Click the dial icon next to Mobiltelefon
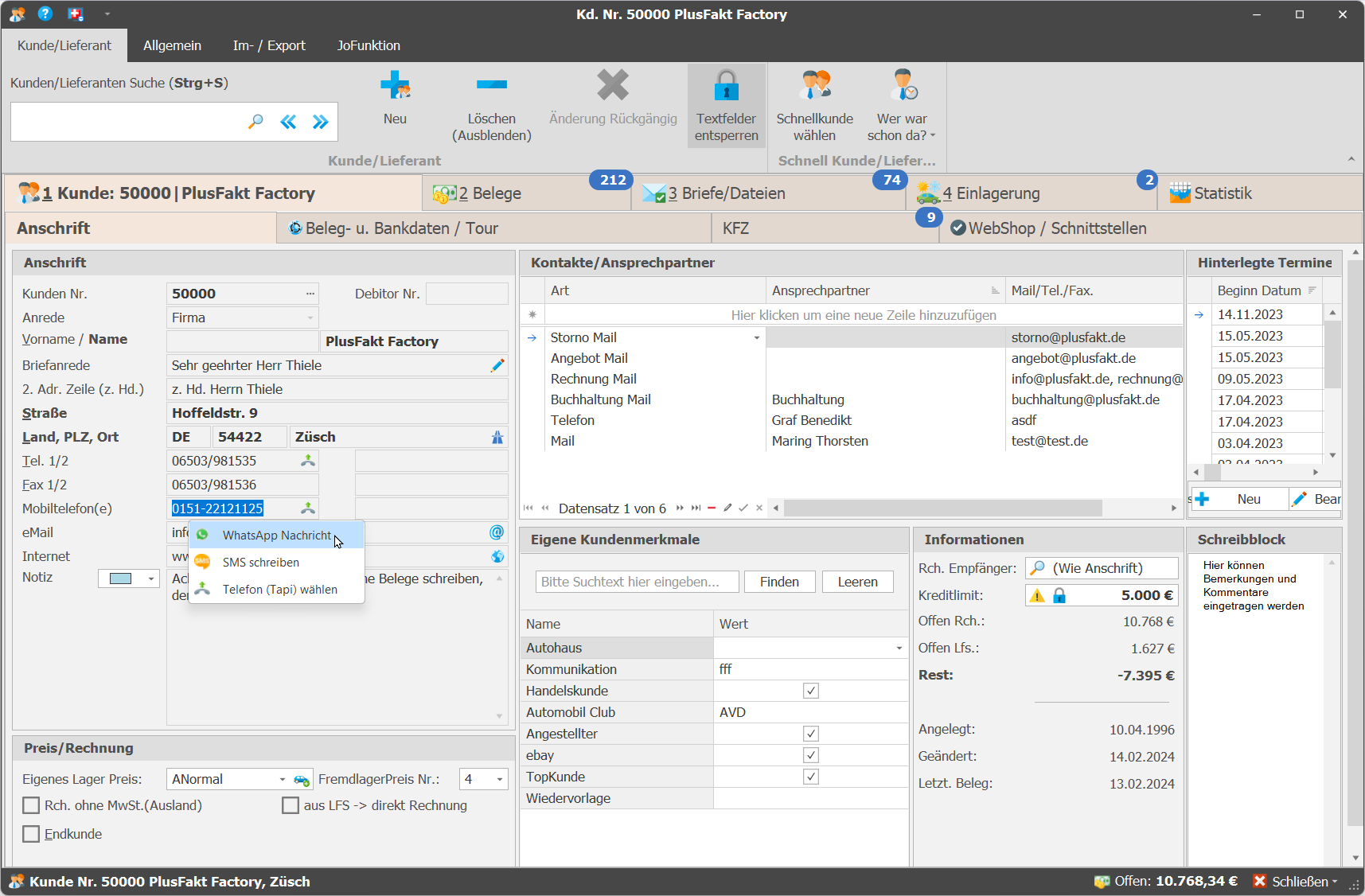The height and width of the screenshot is (896, 1365). pyautogui.click(x=308, y=508)
